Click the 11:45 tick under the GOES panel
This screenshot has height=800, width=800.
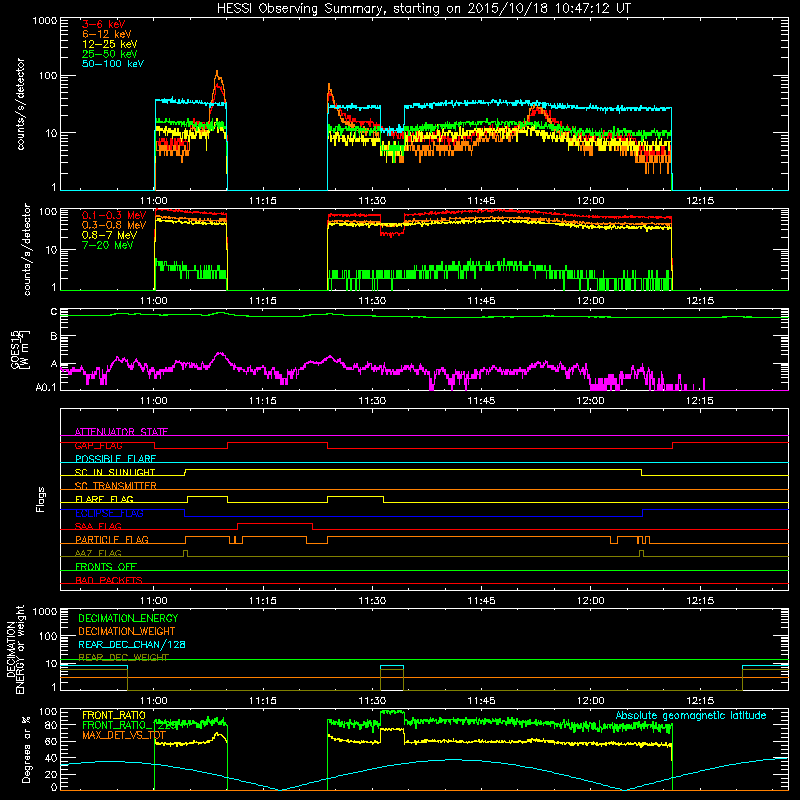click(481, 401)
